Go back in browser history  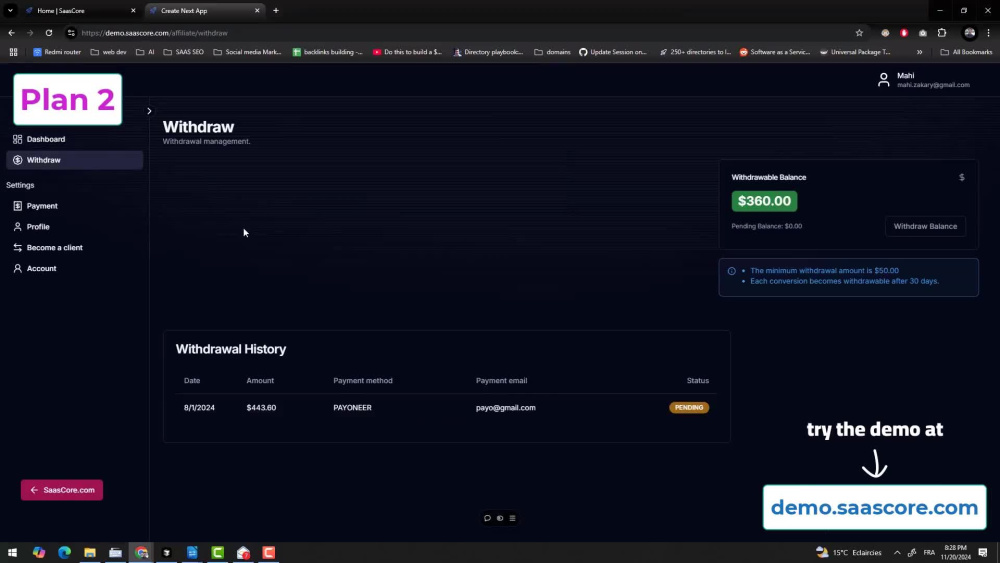(x=11, y=33)
